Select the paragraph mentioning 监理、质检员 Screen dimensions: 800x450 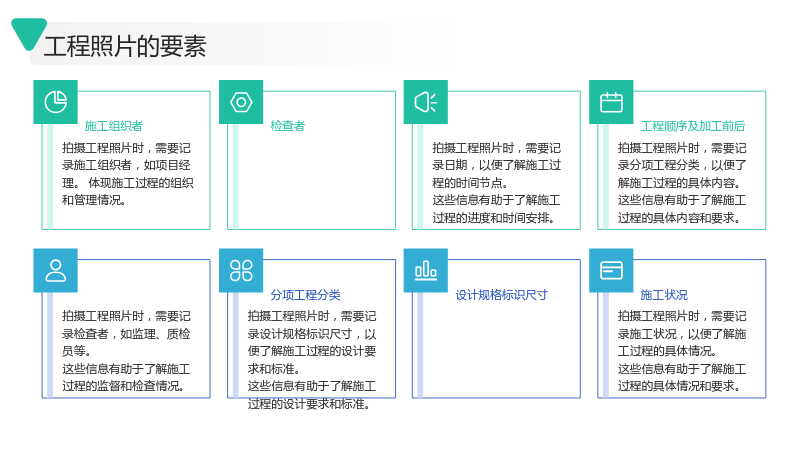[x=126, y=351]
